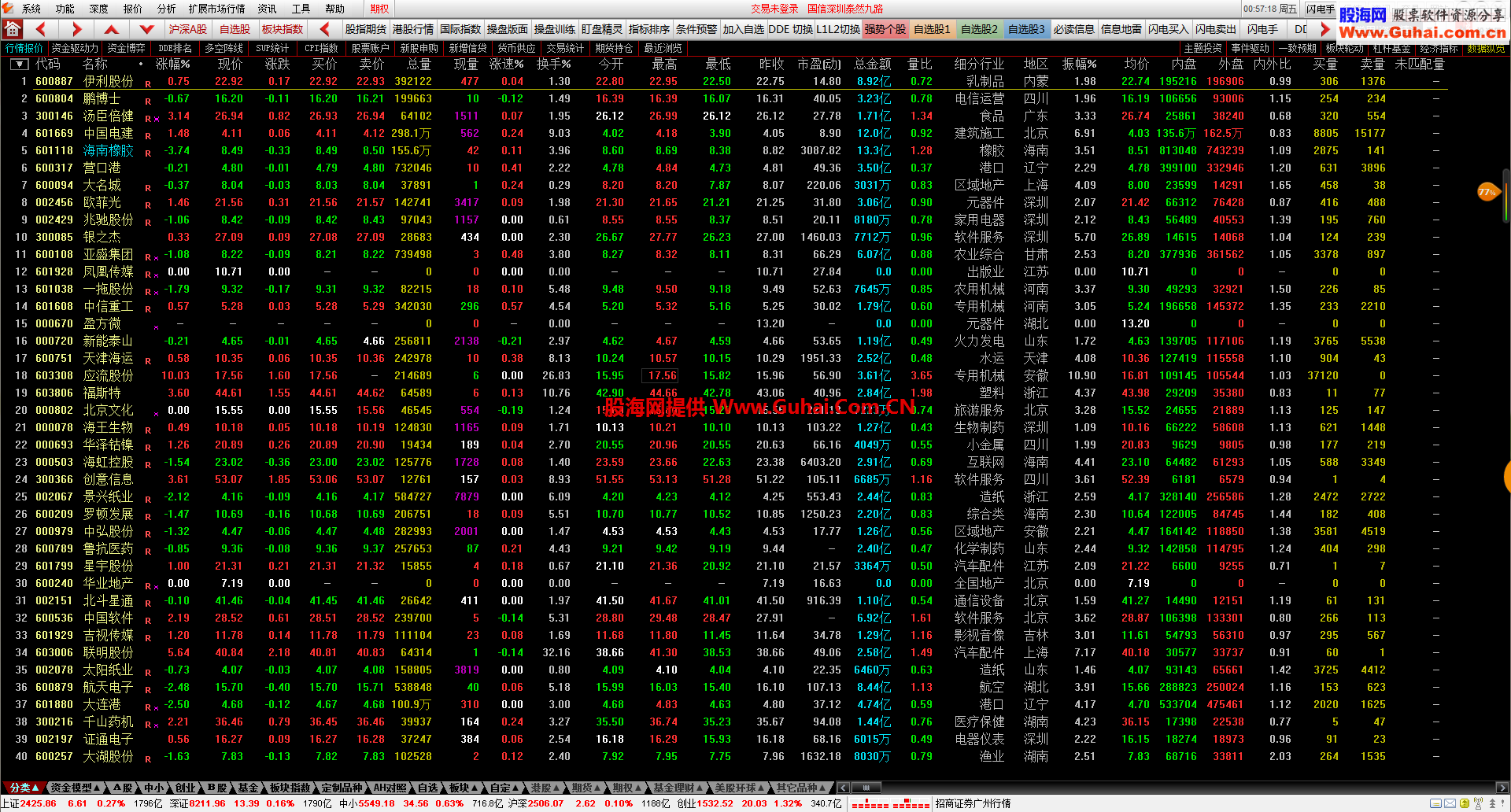Go to the home page icon
This screenshot has height=812, width=1511.
coord(13,29)
